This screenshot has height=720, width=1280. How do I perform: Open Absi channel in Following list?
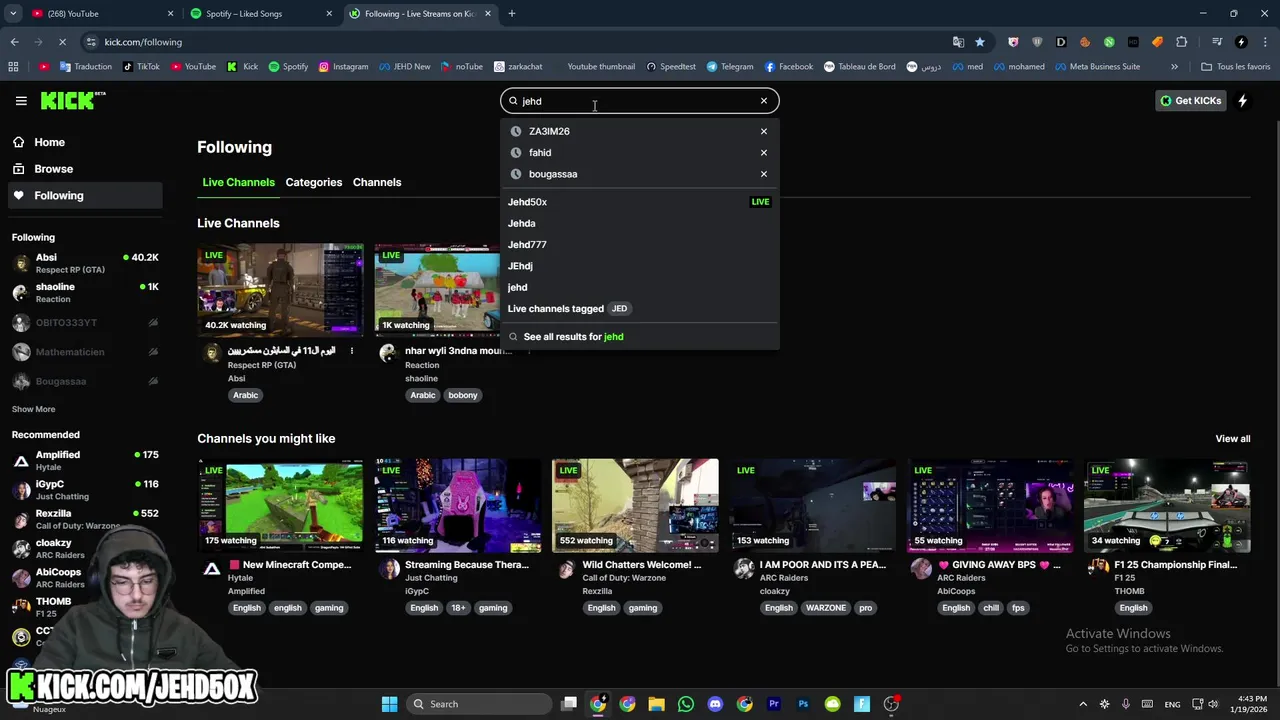[85, 263]
